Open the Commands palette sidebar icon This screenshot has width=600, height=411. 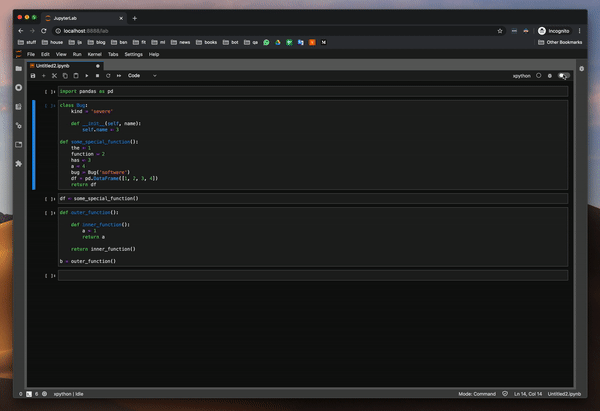[x=19, y=106]
